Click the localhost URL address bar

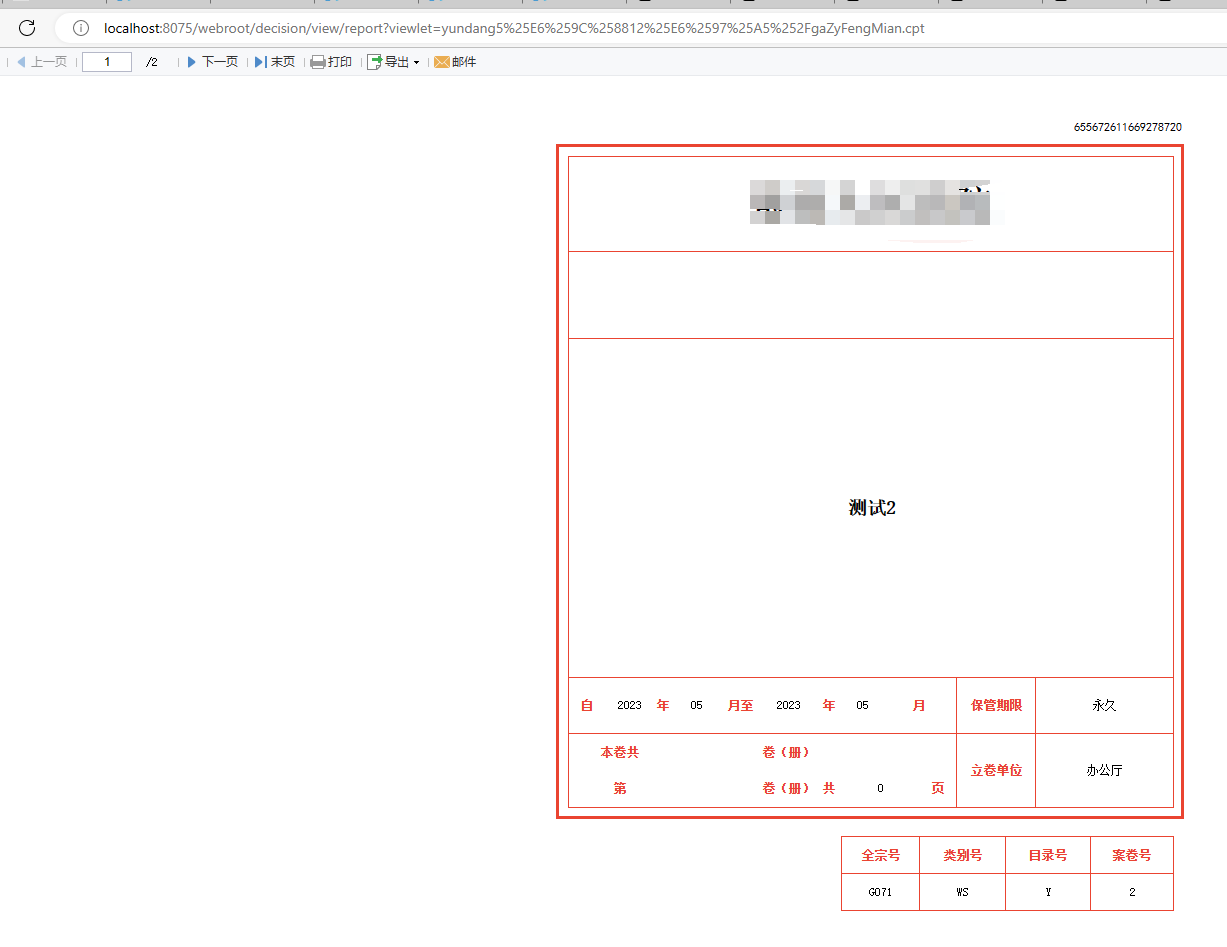514,28
